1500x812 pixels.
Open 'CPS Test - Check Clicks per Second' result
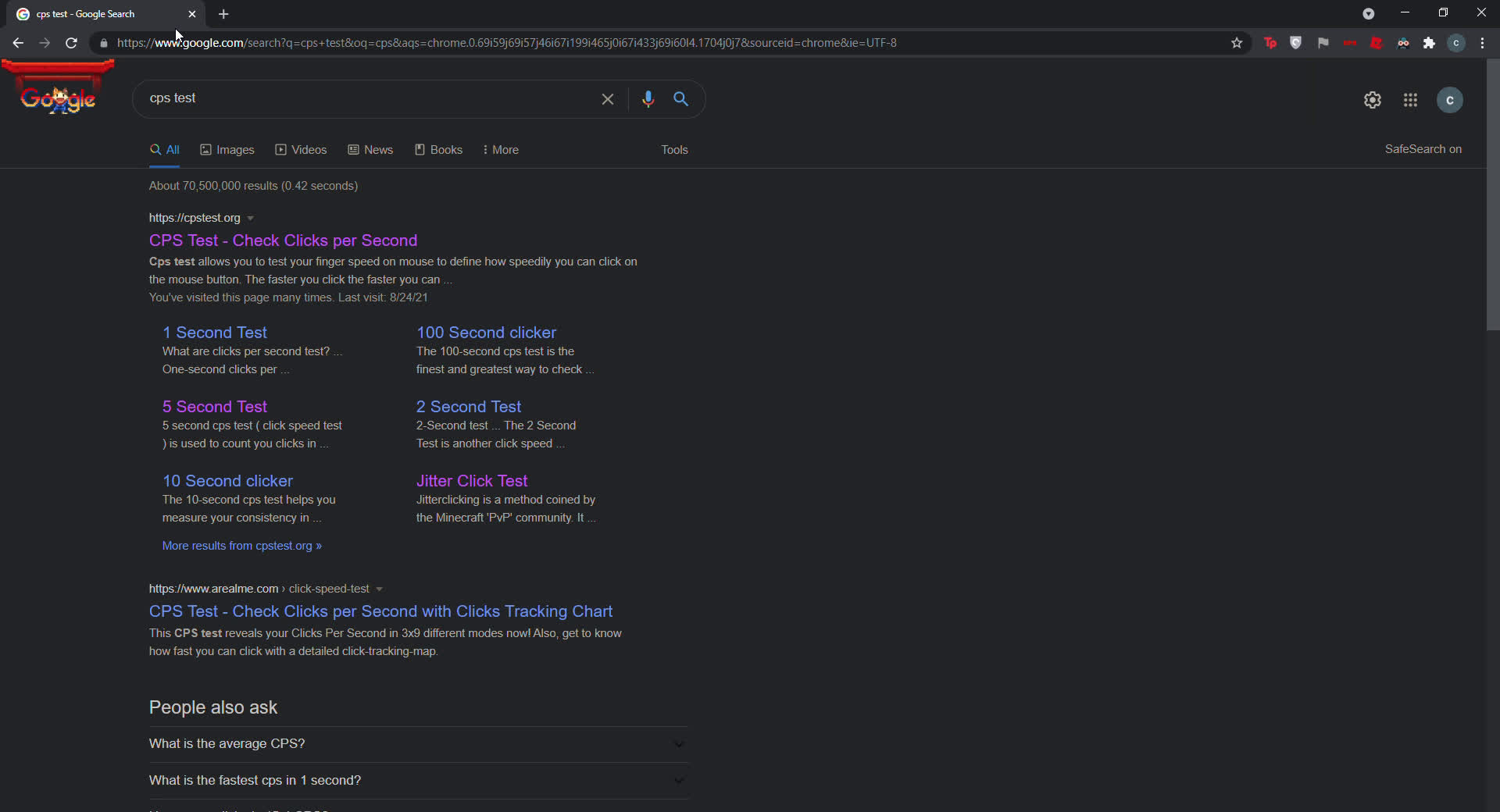coord(283,240)
